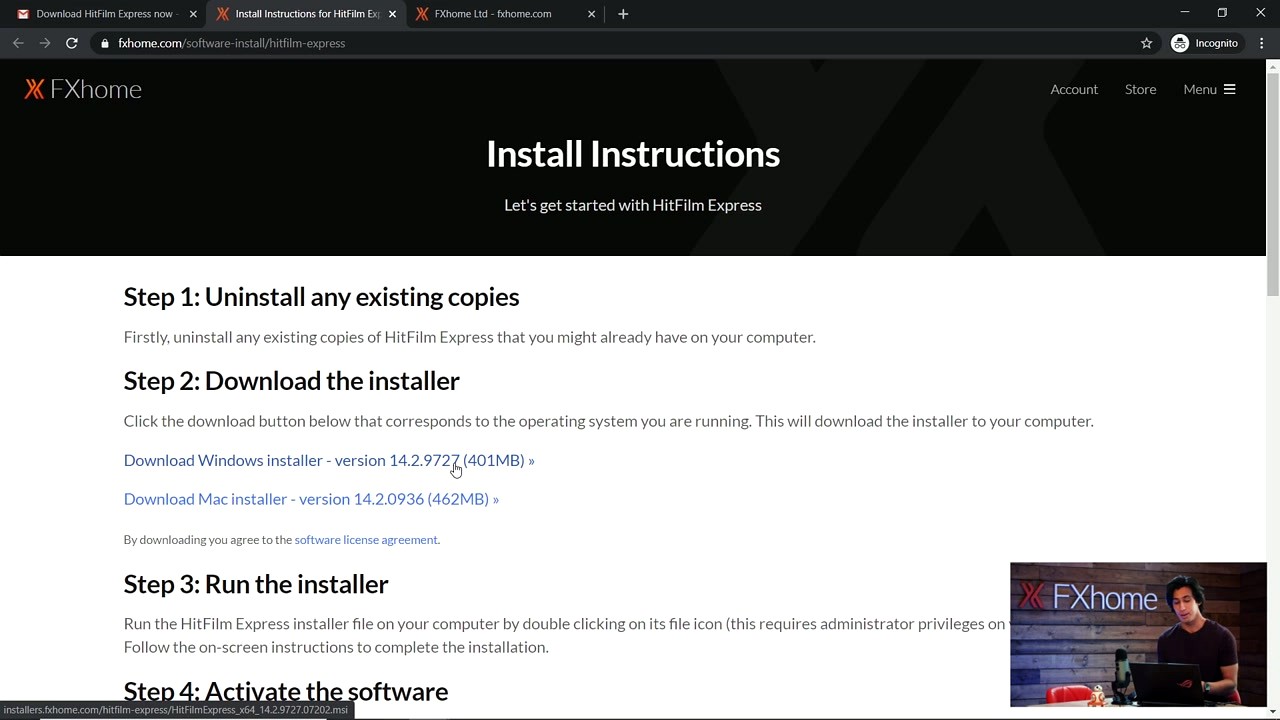Open the Chrome three-dot menu
The width and height of the screenshot is (1280, 720).
point(1262,43)
